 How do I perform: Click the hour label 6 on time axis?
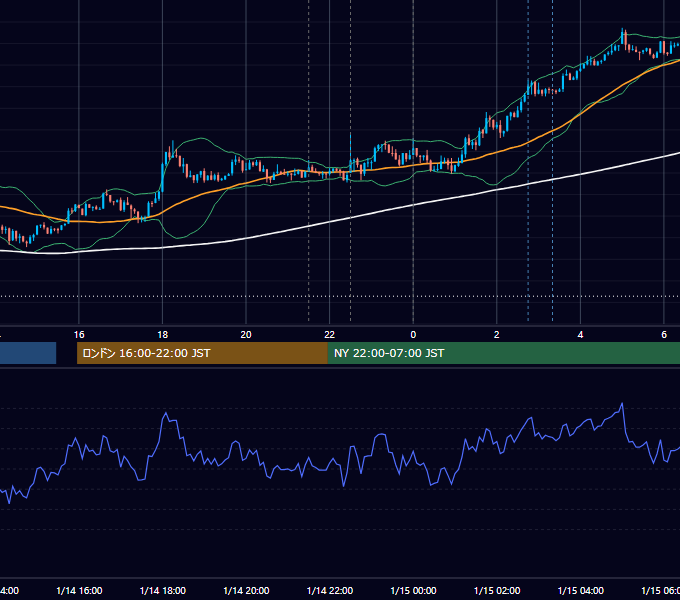pyautogui.click(x=664, y=335)
